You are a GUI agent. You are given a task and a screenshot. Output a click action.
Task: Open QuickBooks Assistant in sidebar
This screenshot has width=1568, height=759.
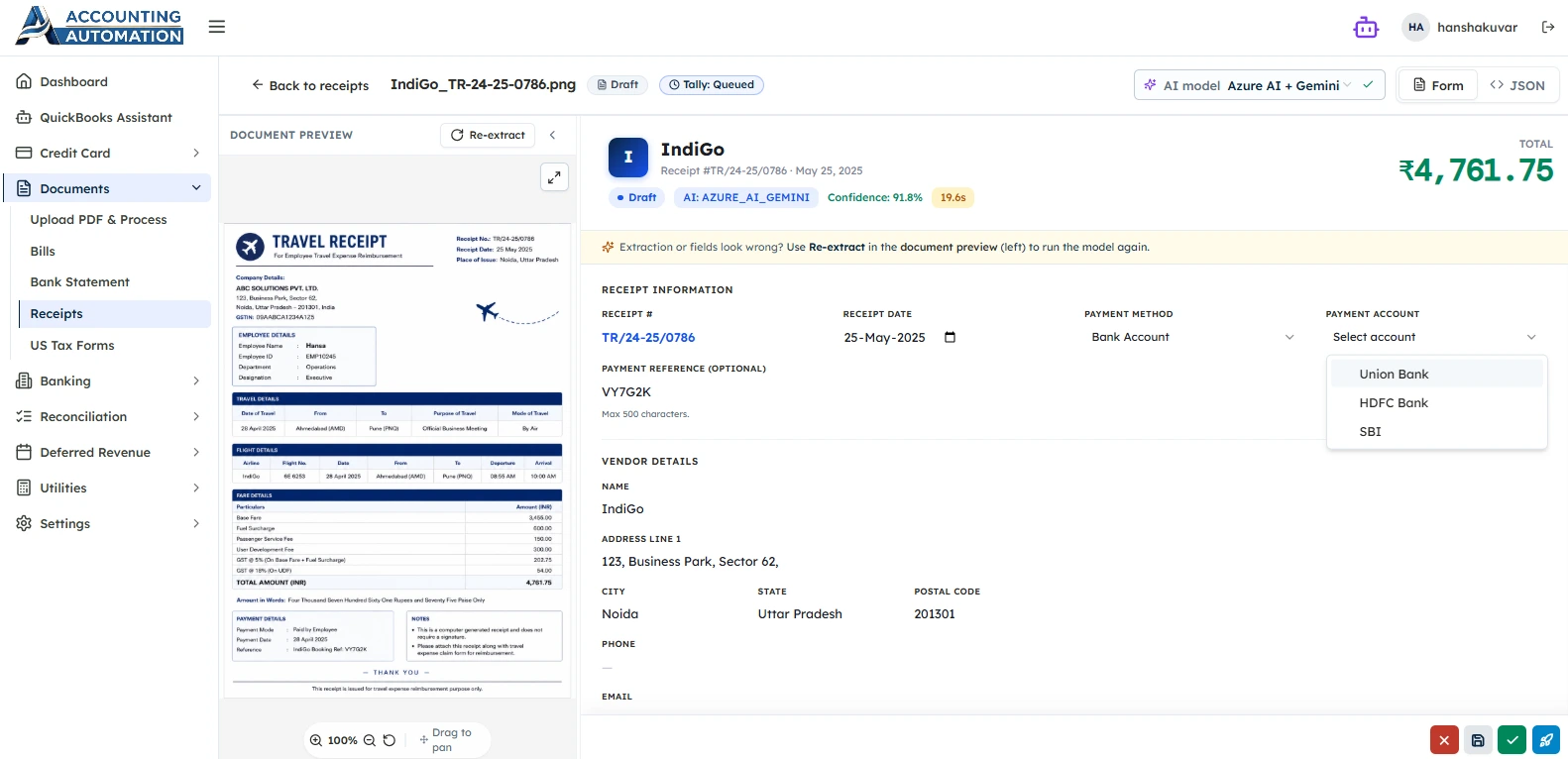(x=109, y=117)
